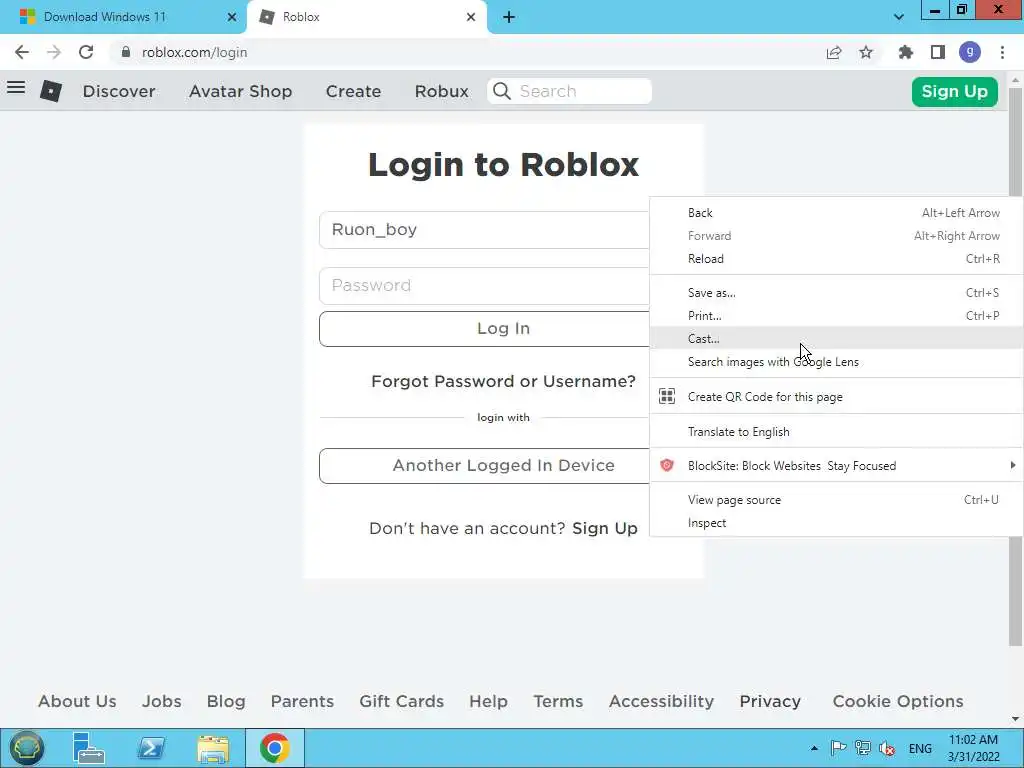Viewport: 1024px width, 768px height.
Task: Open the Roblox hamburger menu
Action: click(16, 87)
